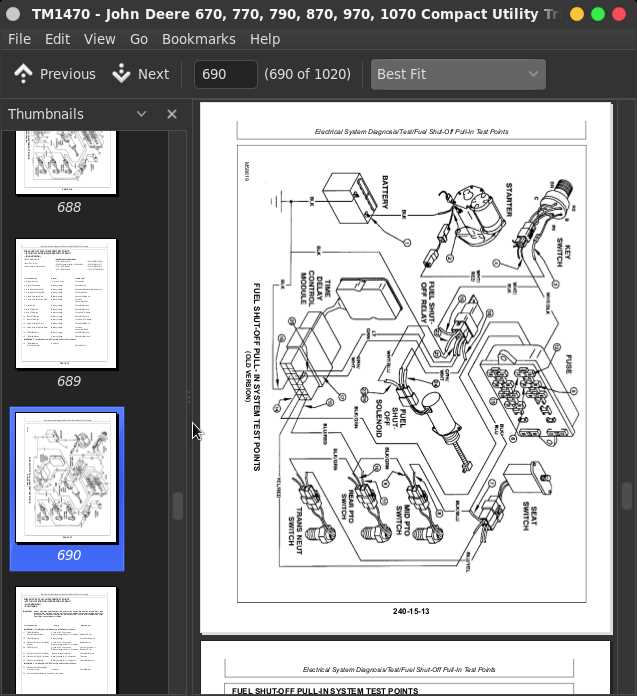Open the View menu
Viewport: 637px width, 696px height.
[x=100, y=39]
